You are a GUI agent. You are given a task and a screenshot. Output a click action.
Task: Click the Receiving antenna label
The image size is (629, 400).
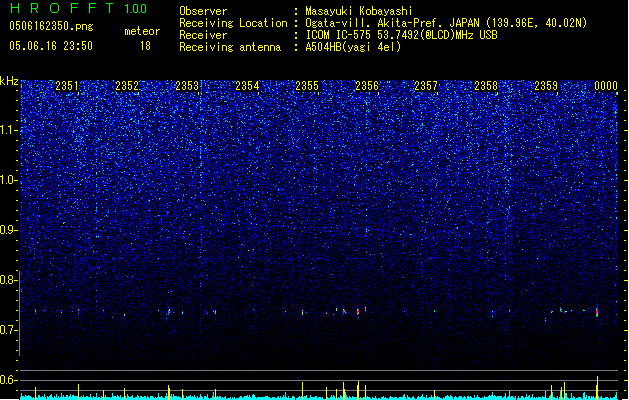230,47
